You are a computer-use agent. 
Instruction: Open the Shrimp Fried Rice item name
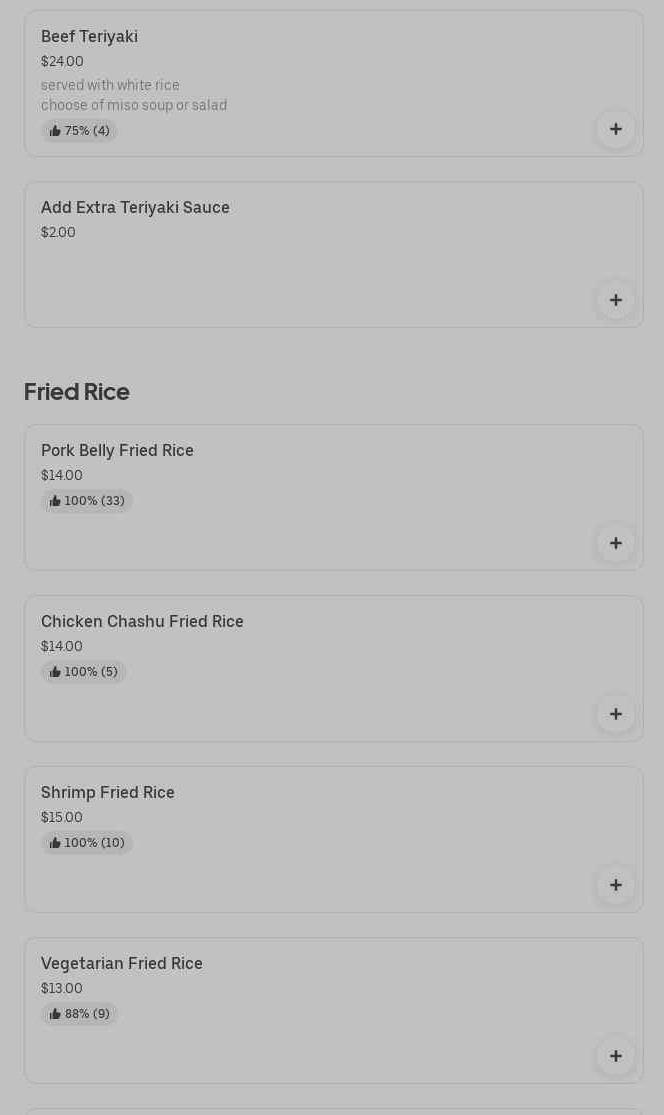[108, 793]
